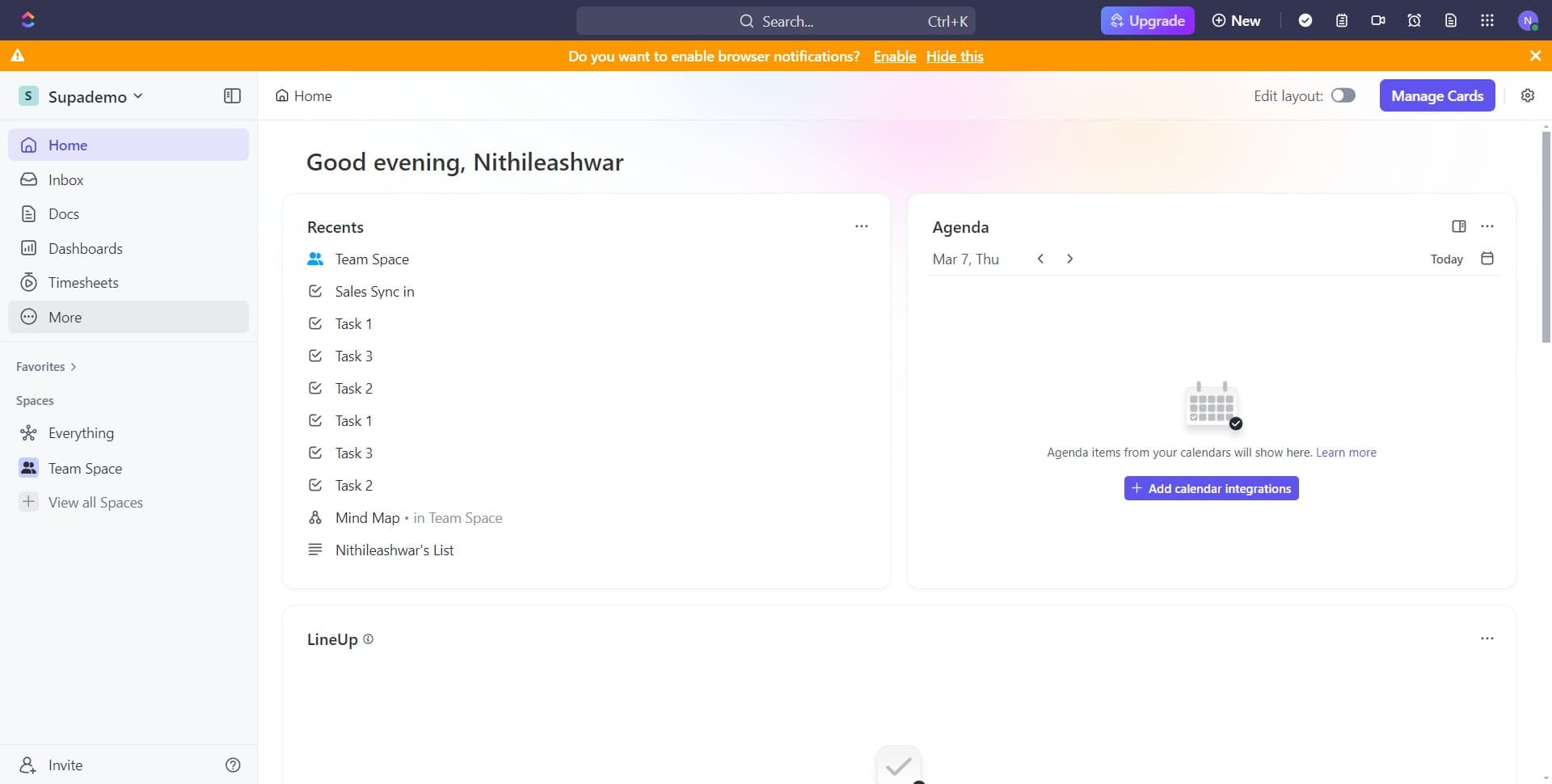Open the calendar picker in the Agenda card
The width and height of the screenshot is (1552, 784).
tap(1487, 259)
